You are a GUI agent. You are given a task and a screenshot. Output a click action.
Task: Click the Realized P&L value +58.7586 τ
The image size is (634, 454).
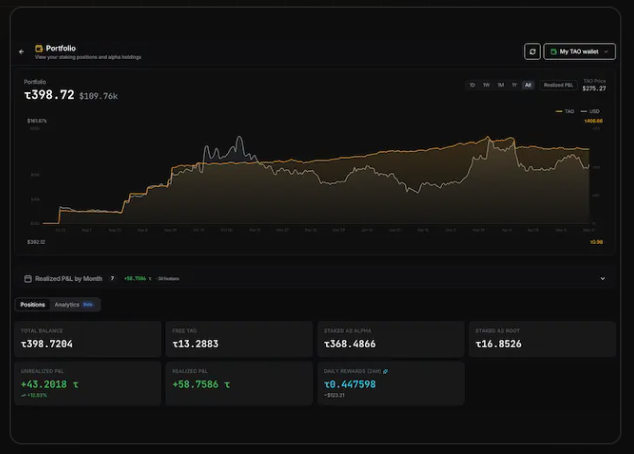(201, 384)
